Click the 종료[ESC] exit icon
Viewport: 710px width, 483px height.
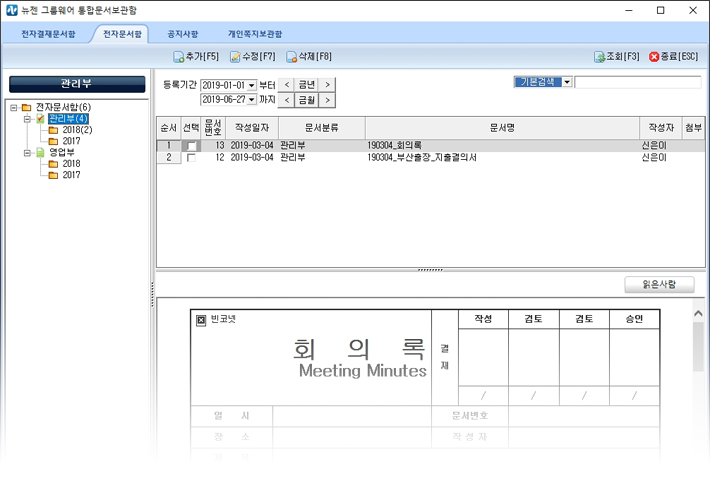(654, 57)
